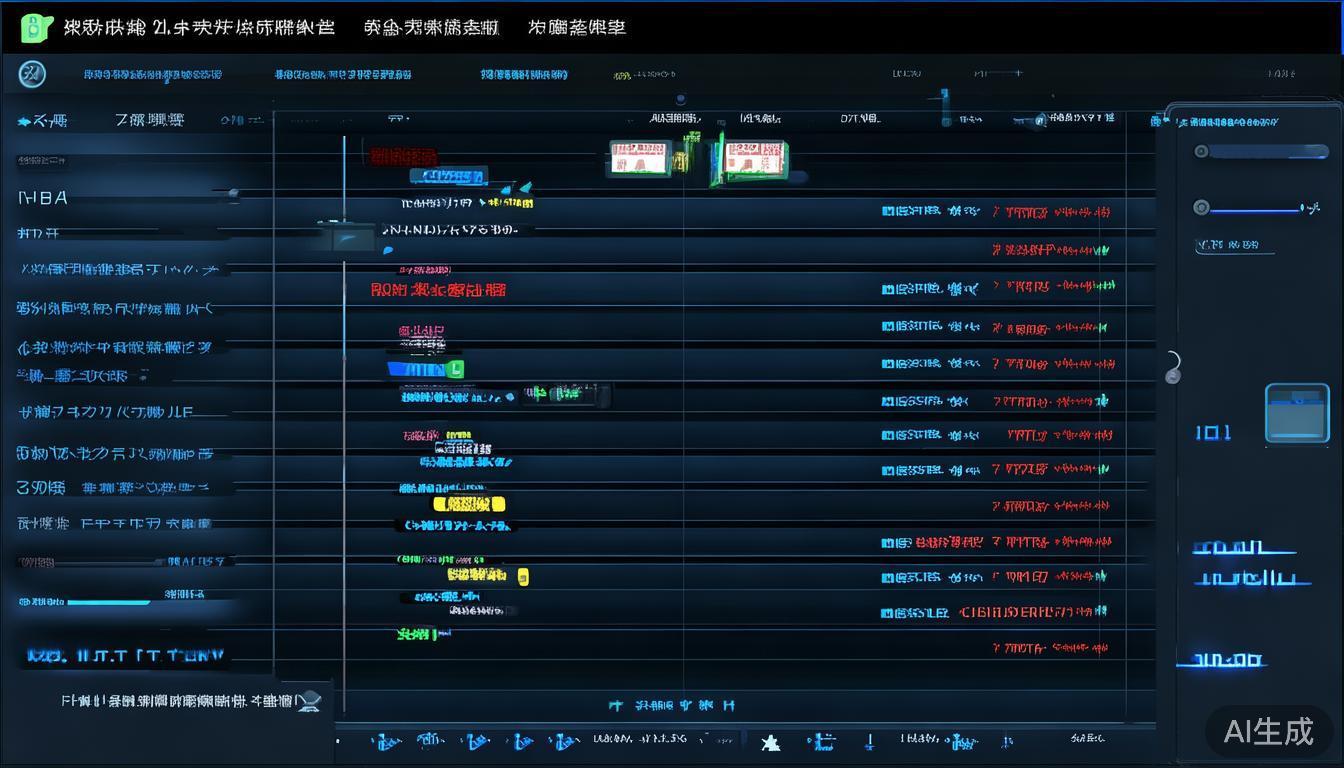The image size is (1344, 768).
Task: Click the red text label in timeline center
Action: [x=438, y=290]
